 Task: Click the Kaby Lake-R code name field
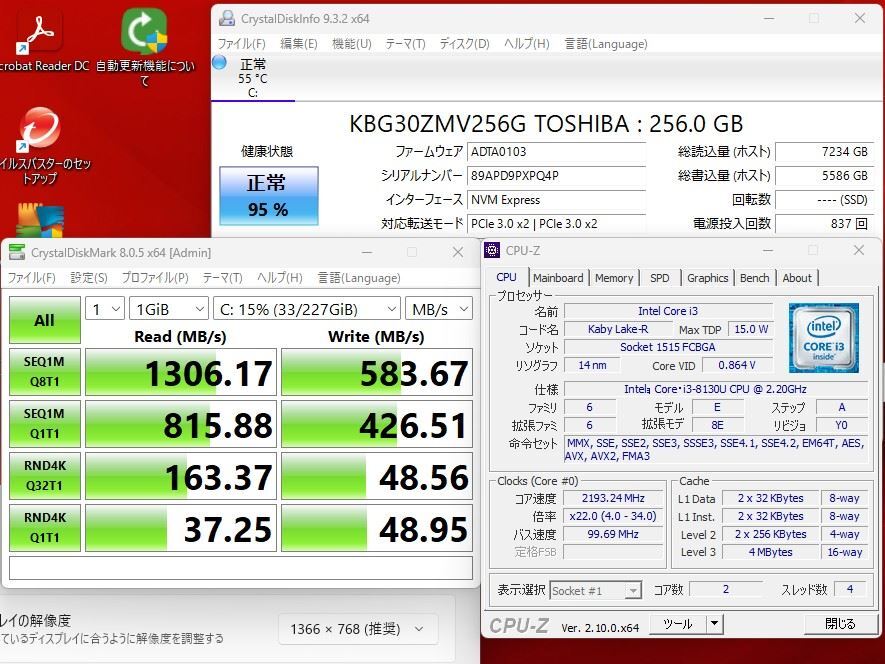pyautogui.click(x=618, y=329)
